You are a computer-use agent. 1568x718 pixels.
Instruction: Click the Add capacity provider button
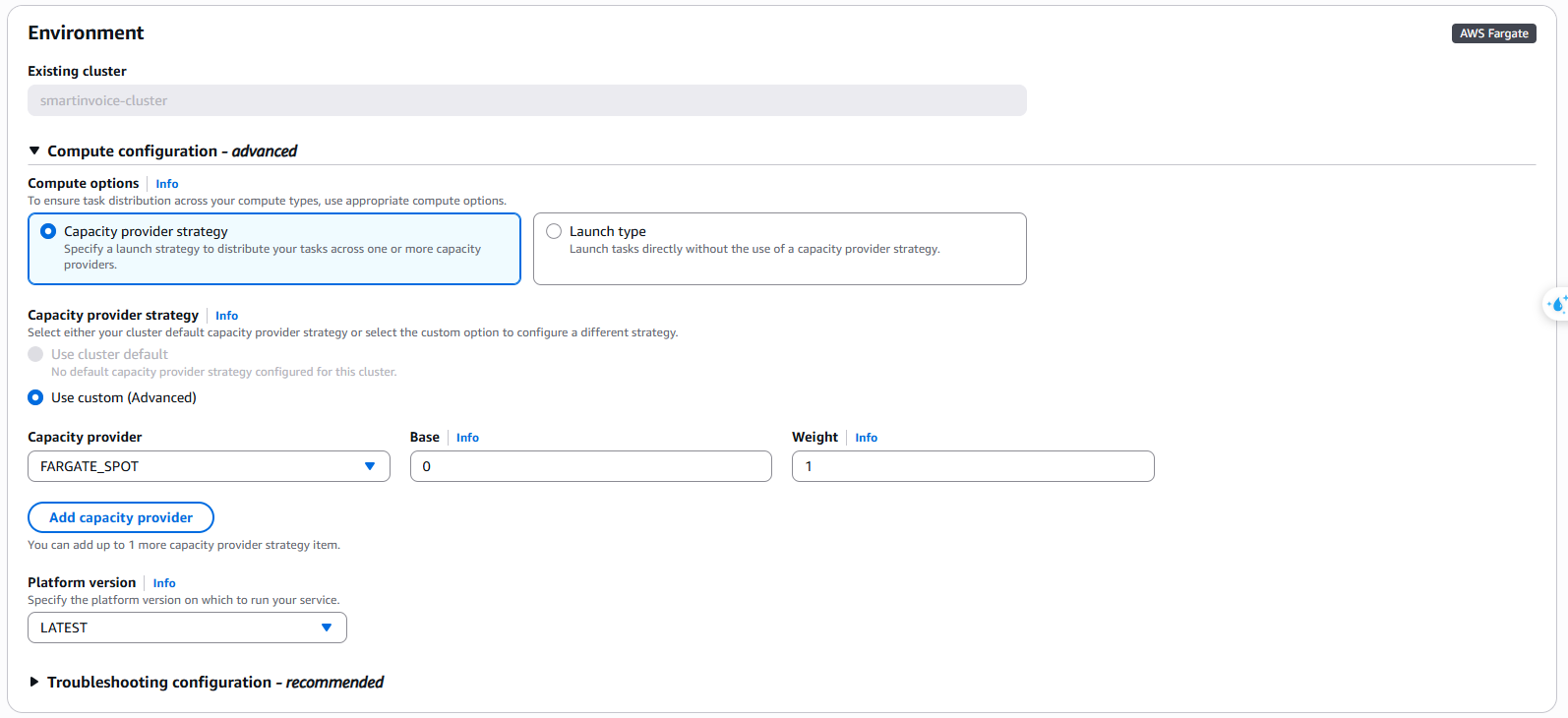click(x=121, y=517)
